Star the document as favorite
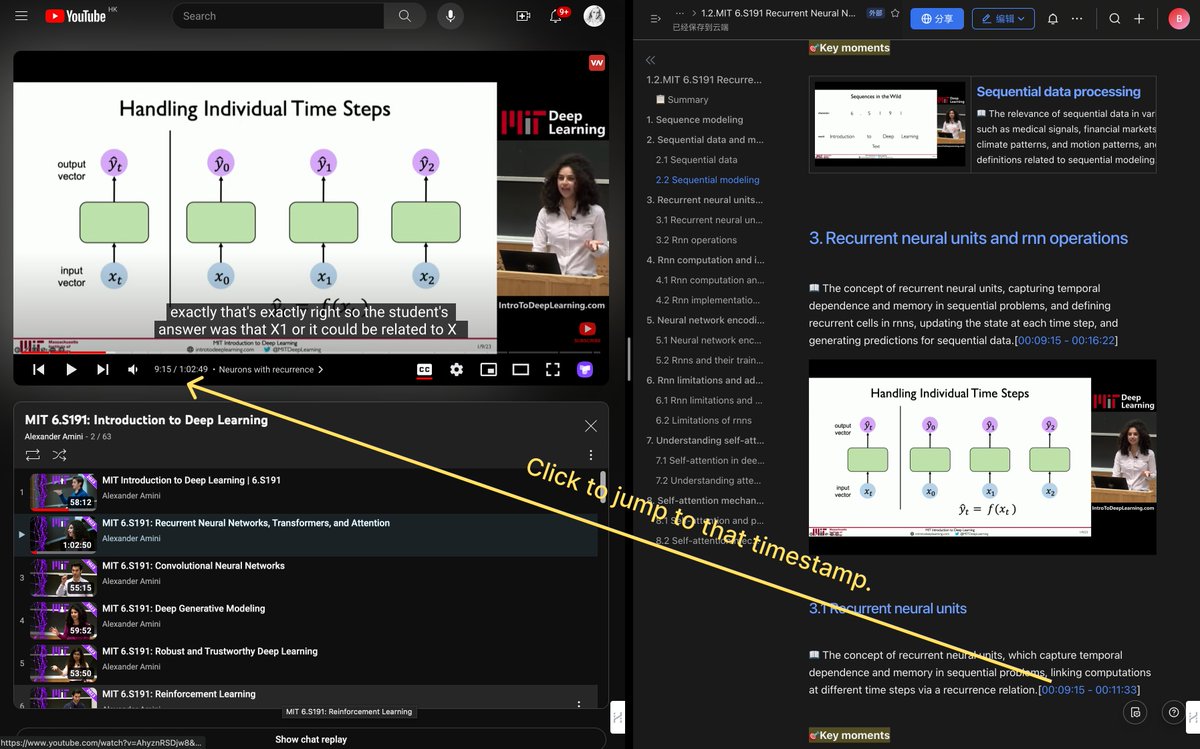Image resolution: width=1200 pixels, height=749 pixels. 895,14
